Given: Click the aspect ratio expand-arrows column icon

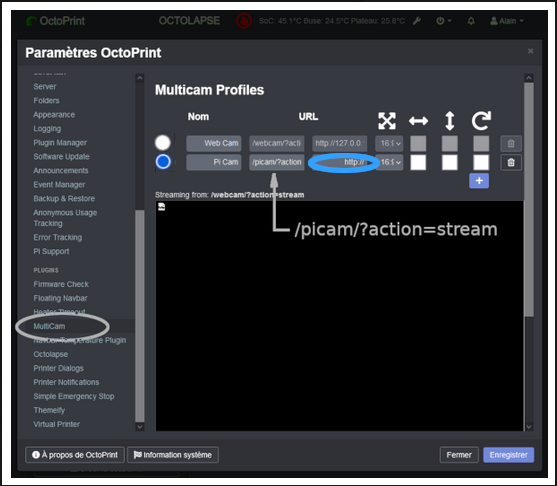Looking at the screenshot, I should pyautogui.click(x=387, y=121).
